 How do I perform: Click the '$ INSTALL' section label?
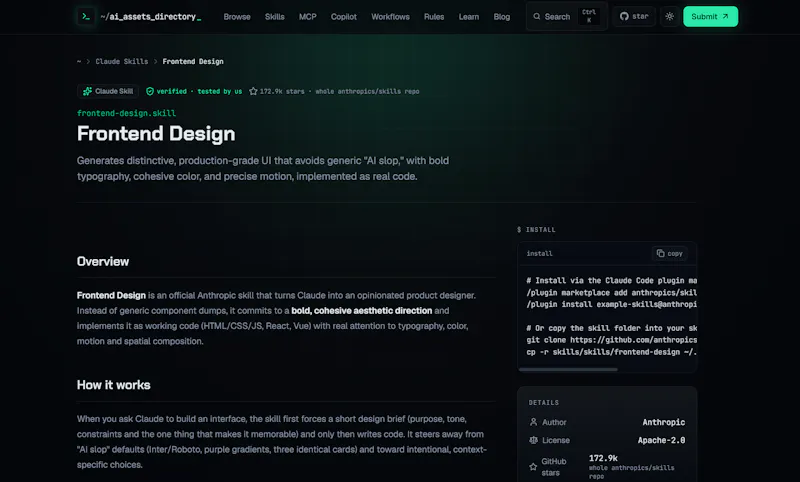pyautogui.click(x=536, y=230)
